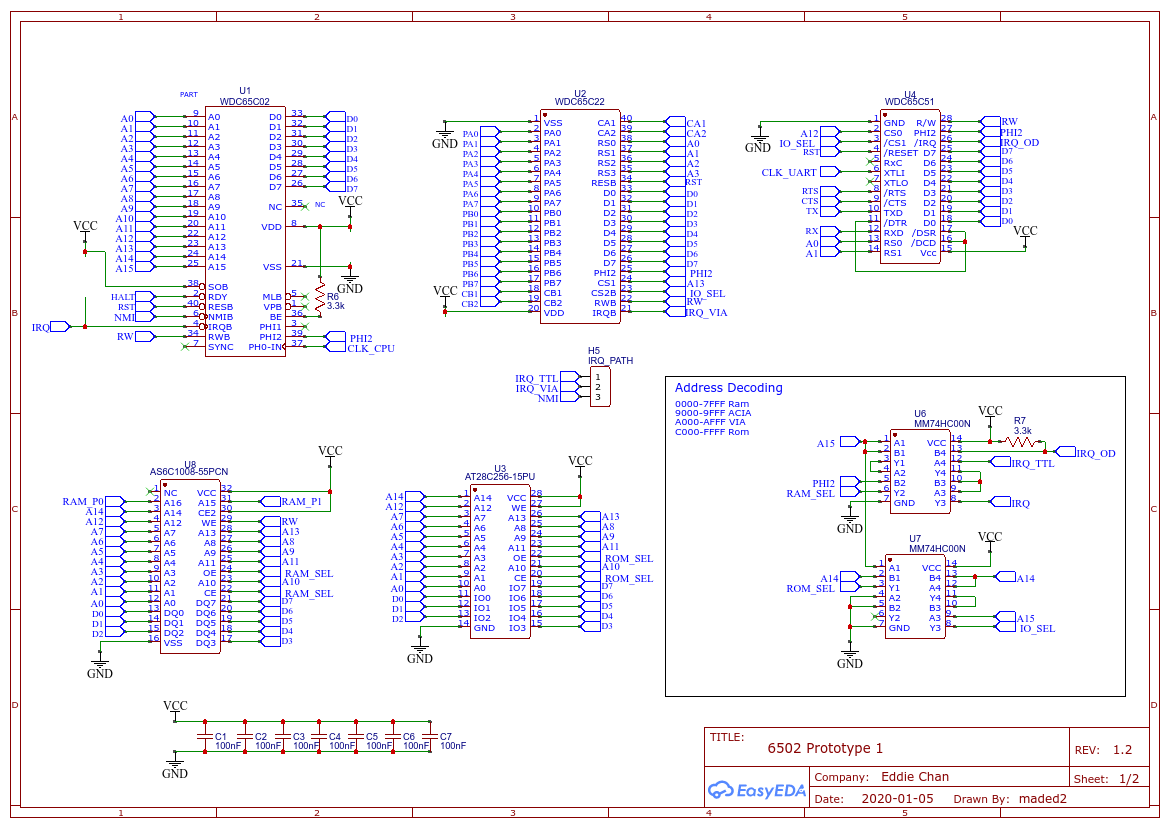Select resistor R6 3.3k symbol
The height and width of the screenshot is (829, 1169).
point(321,297)
